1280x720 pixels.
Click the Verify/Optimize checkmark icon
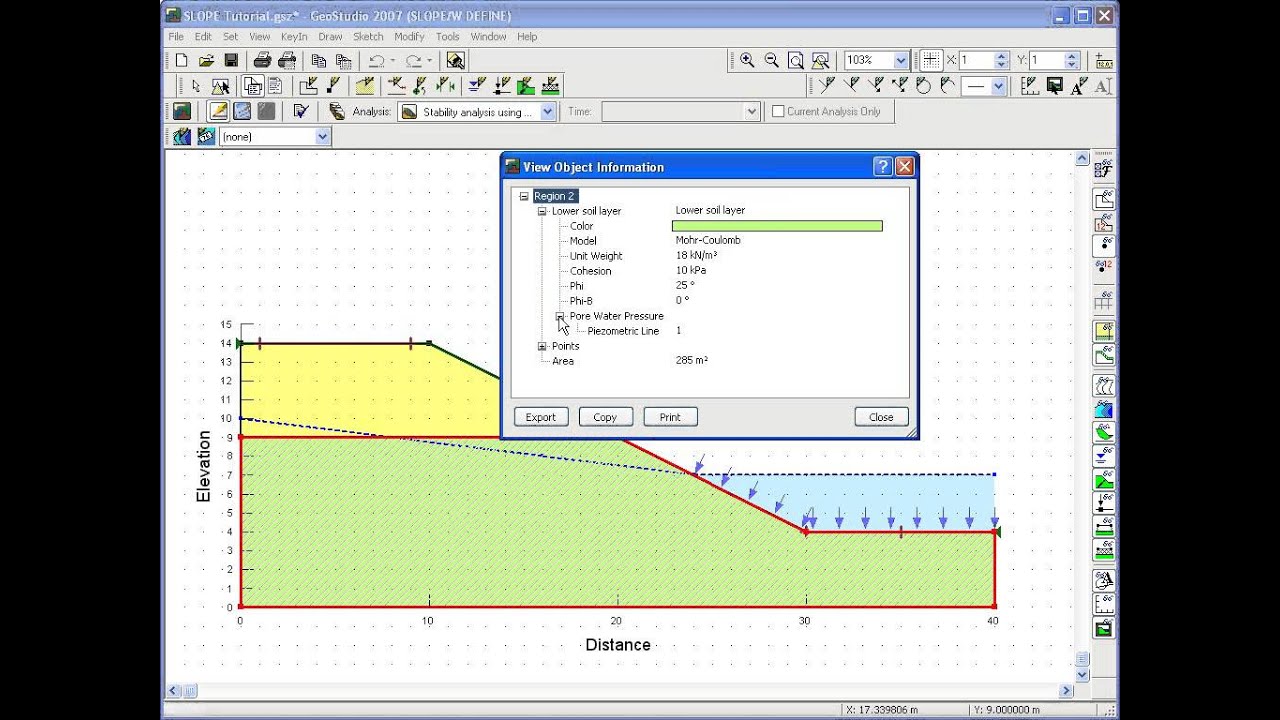click(299, 112)
